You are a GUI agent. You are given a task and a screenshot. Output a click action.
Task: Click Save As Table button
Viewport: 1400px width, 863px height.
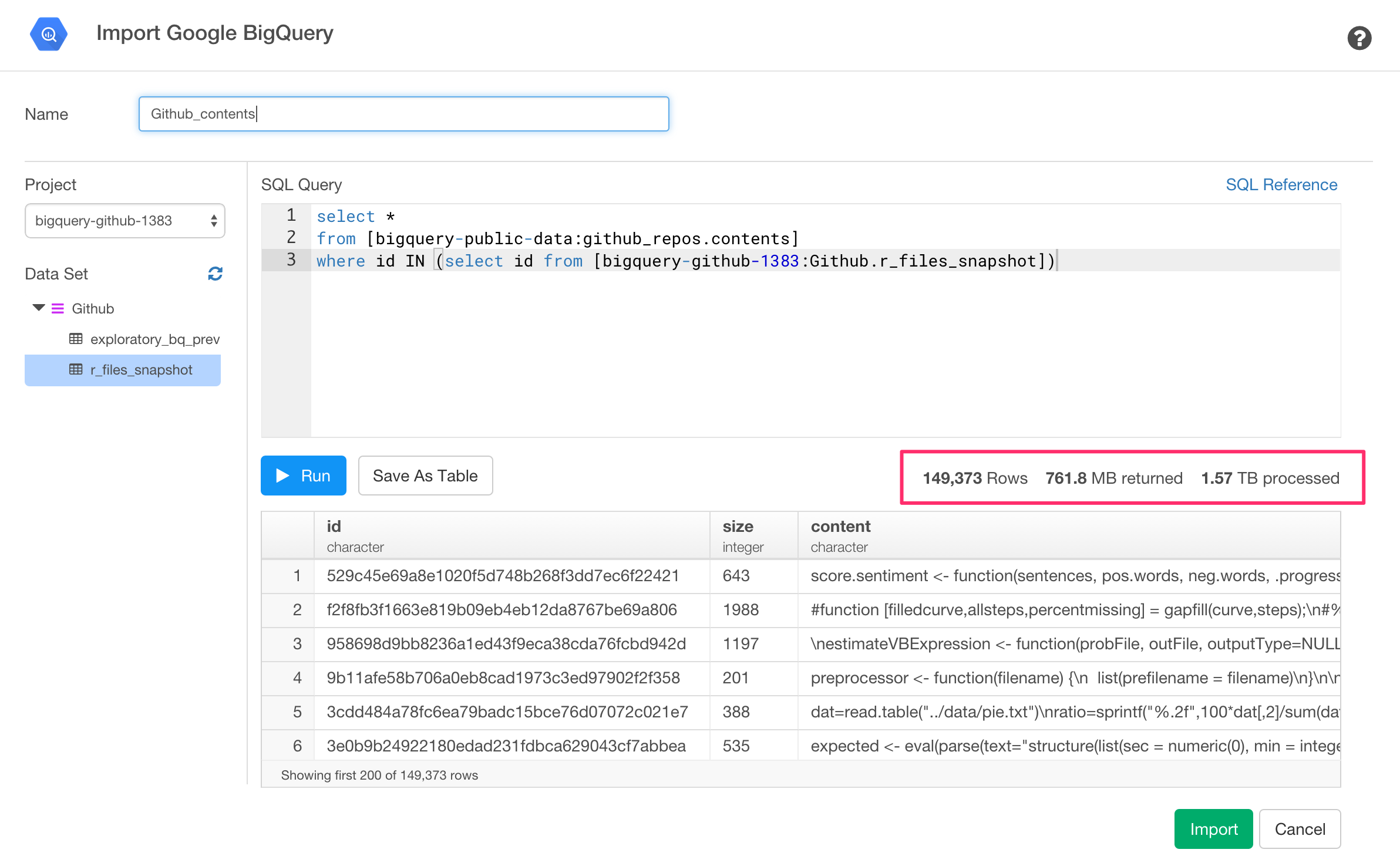pyautogui.click(x=425, y=476)
